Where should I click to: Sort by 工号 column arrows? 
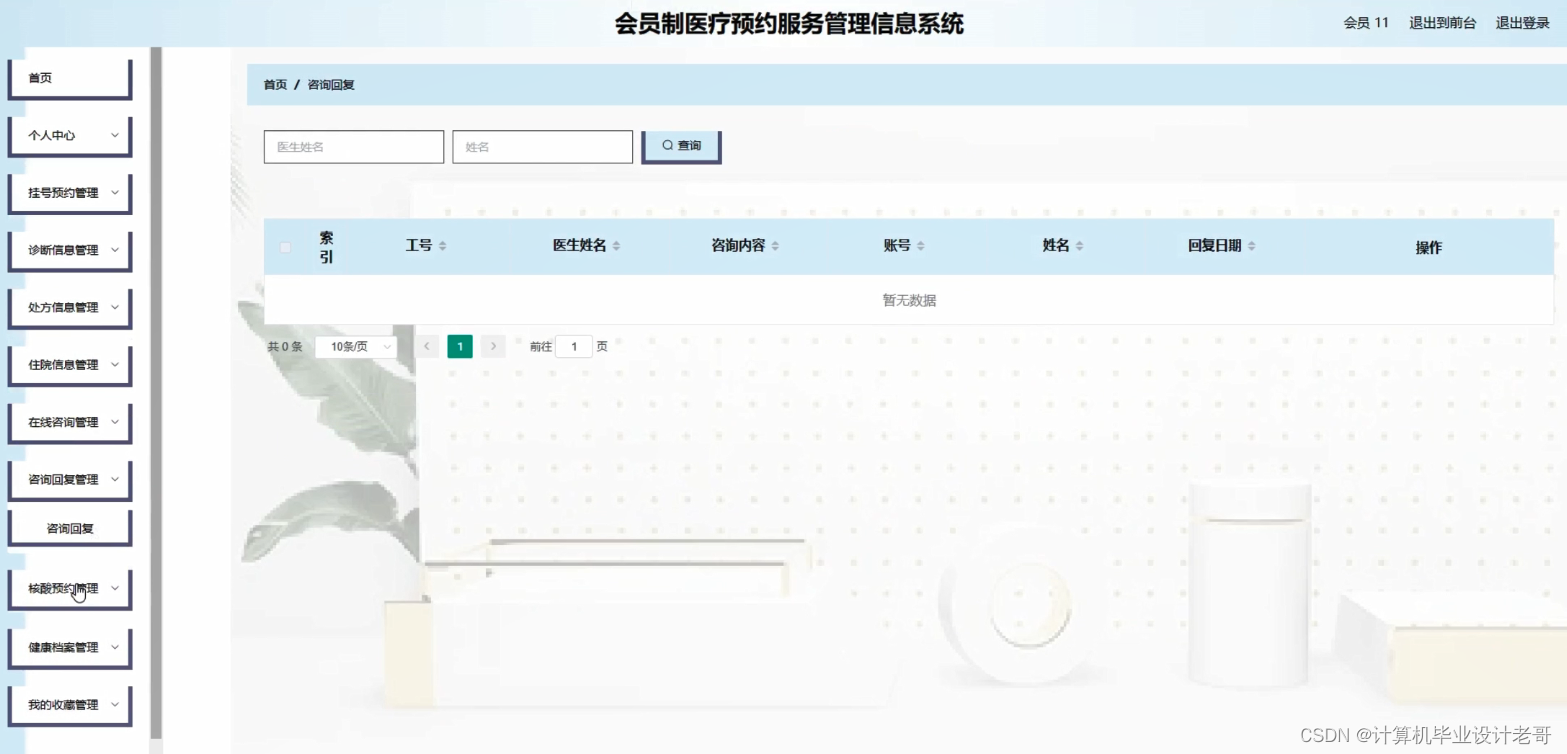point(442,246)
